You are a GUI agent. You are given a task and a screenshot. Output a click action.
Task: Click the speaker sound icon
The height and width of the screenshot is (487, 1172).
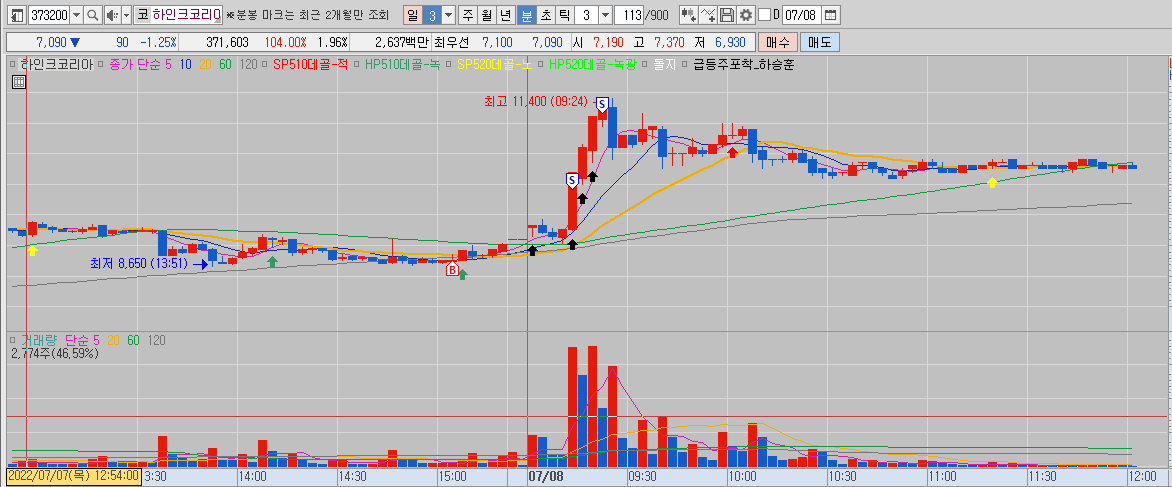[x=111, y=14]
